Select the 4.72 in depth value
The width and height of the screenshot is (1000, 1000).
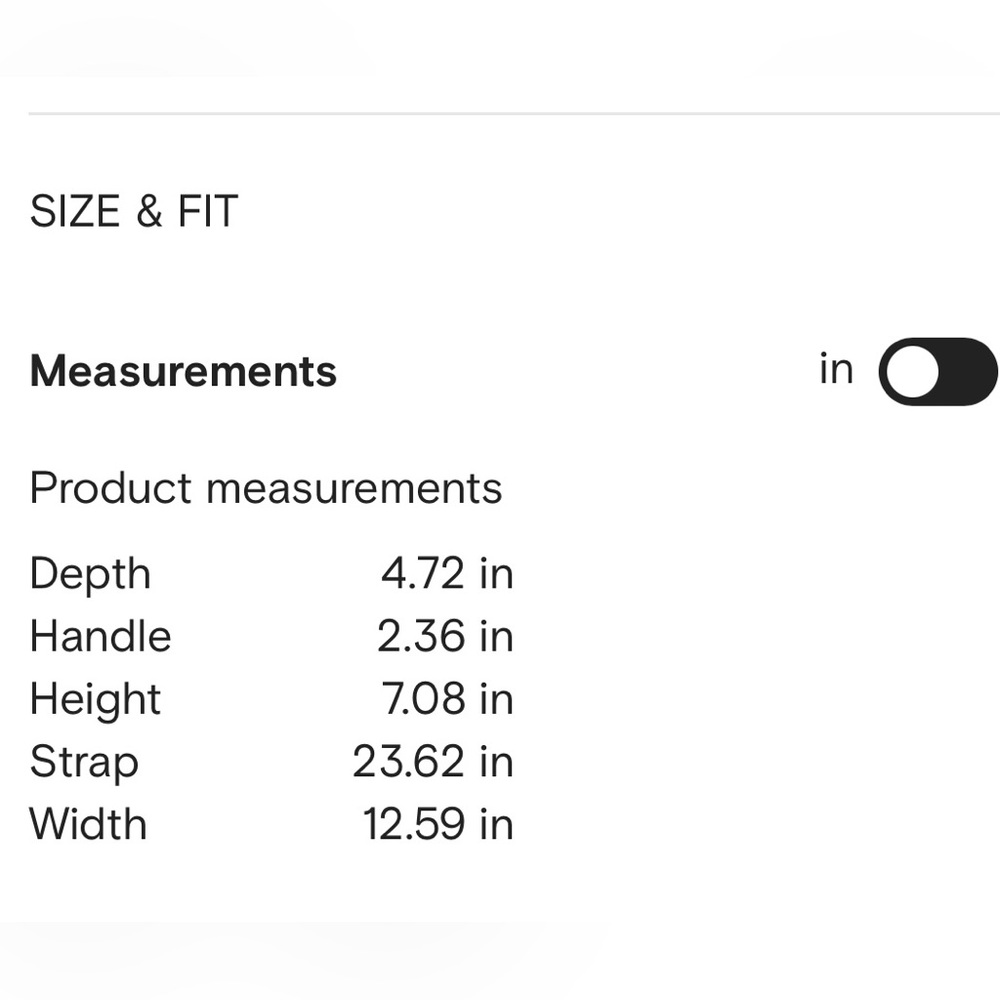pyautogui.click(x=447, y=573)
